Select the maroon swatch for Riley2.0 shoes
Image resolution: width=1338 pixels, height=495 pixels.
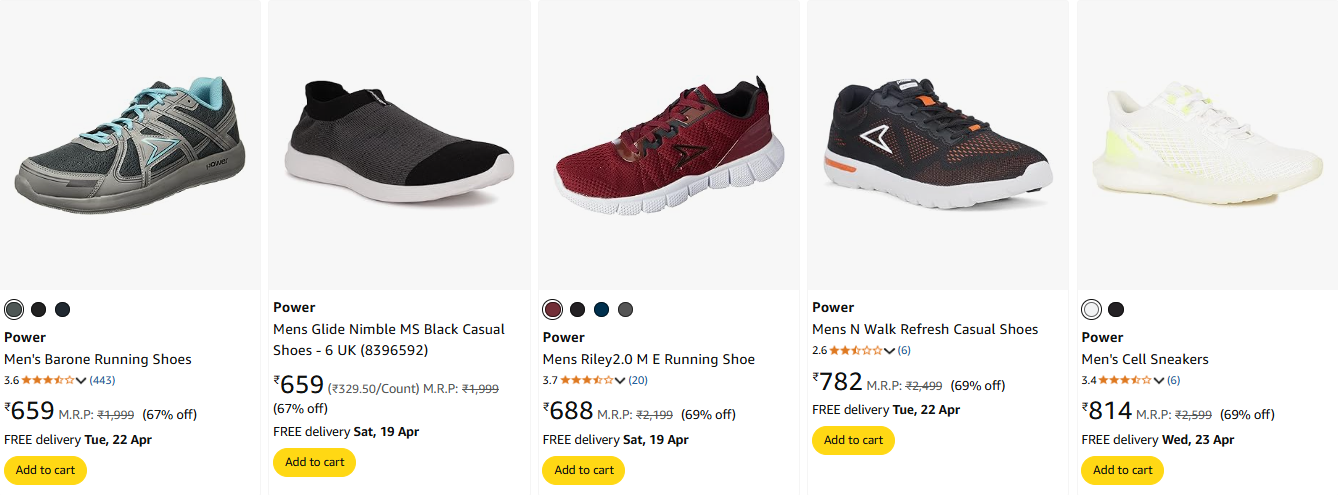point(553,309)
